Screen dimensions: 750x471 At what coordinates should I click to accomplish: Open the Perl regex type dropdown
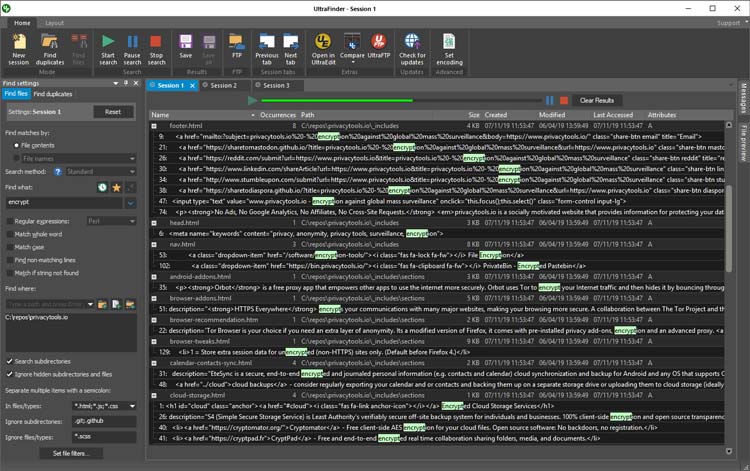click(111, 221)
